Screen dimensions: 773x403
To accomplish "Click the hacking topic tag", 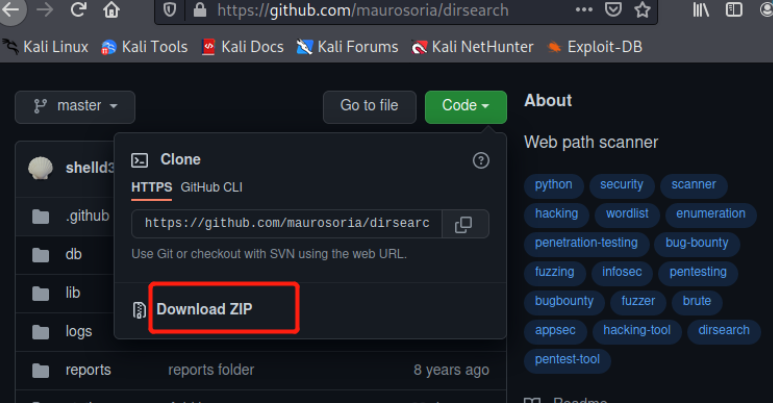I will [x=557, y=214].
